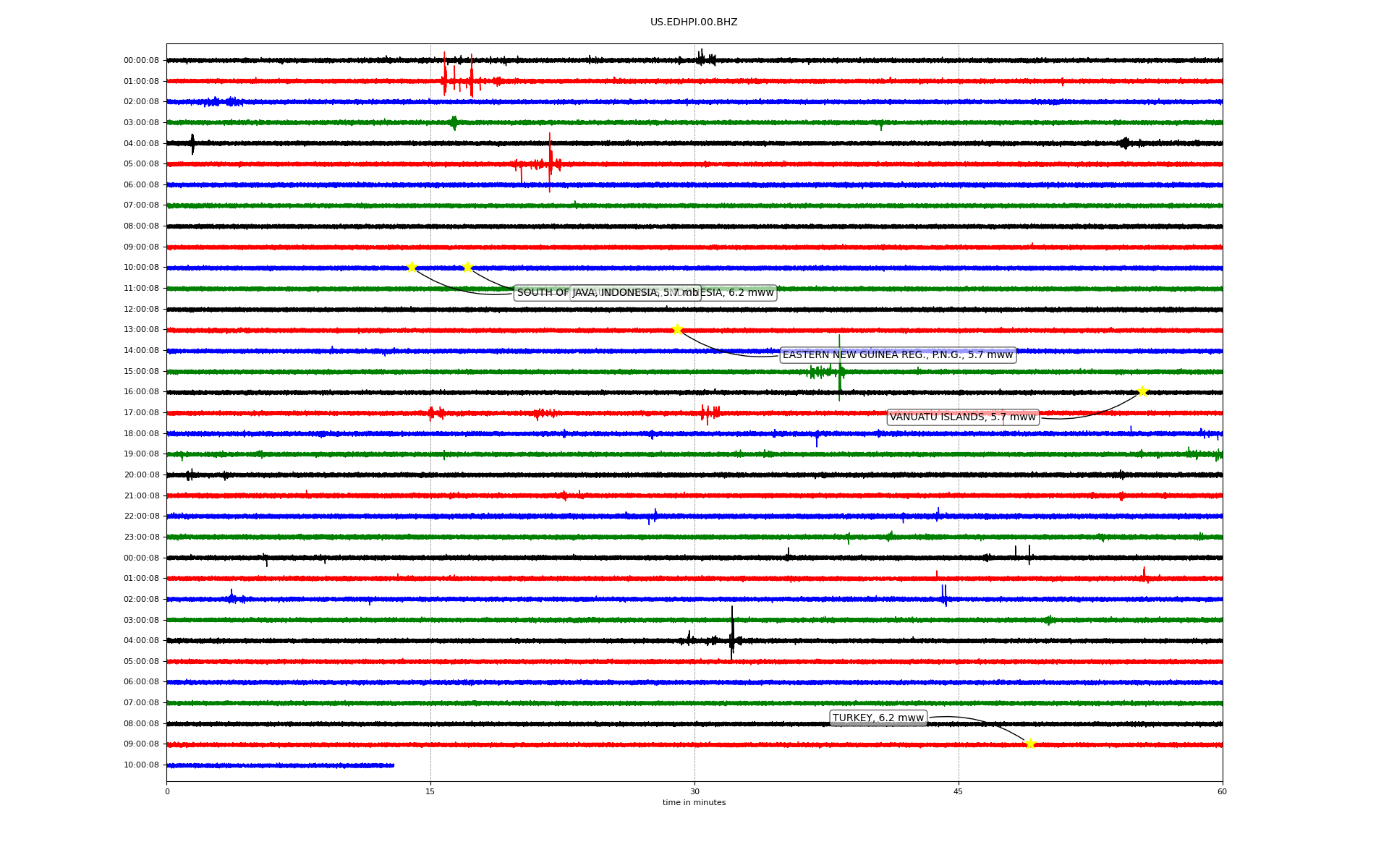Click the 22:00:08 row label
The width and height of the screenshot is (1389, 868).
141,516
